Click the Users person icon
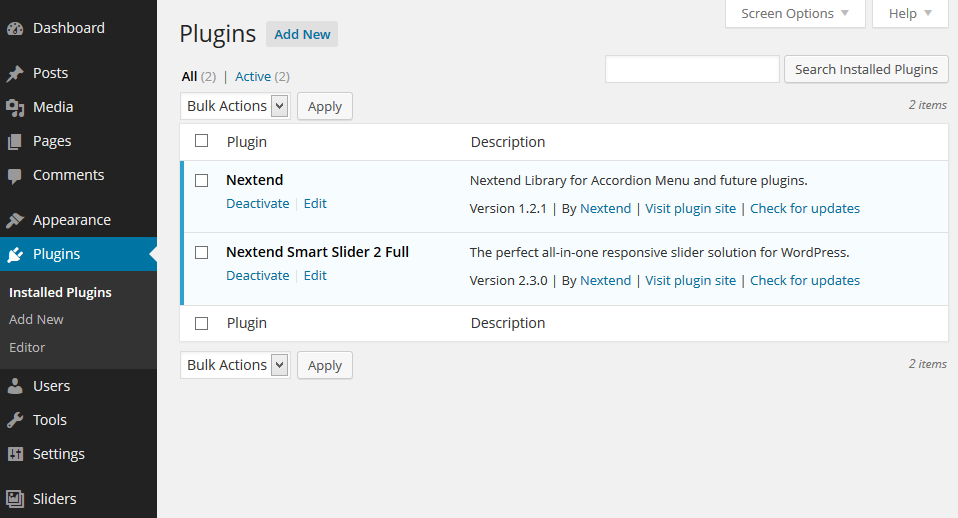This screenshot has width=958, height=518. [15, 386]
